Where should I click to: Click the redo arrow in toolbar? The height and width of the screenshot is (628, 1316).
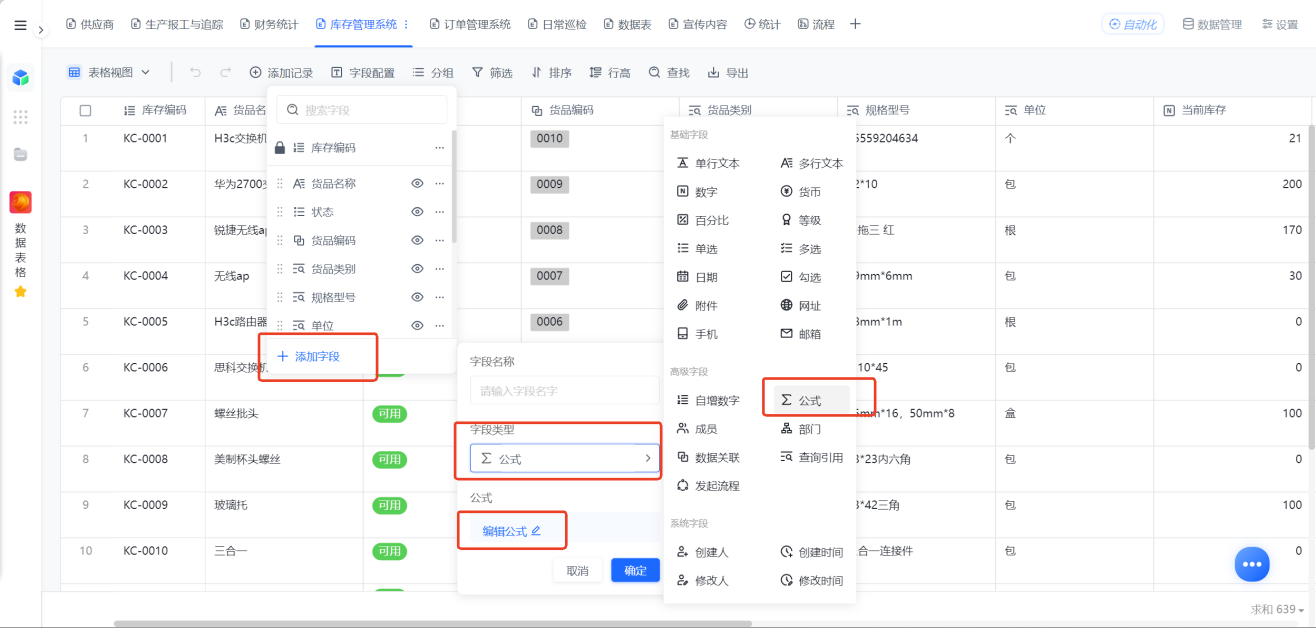click(x=226, y=73)
